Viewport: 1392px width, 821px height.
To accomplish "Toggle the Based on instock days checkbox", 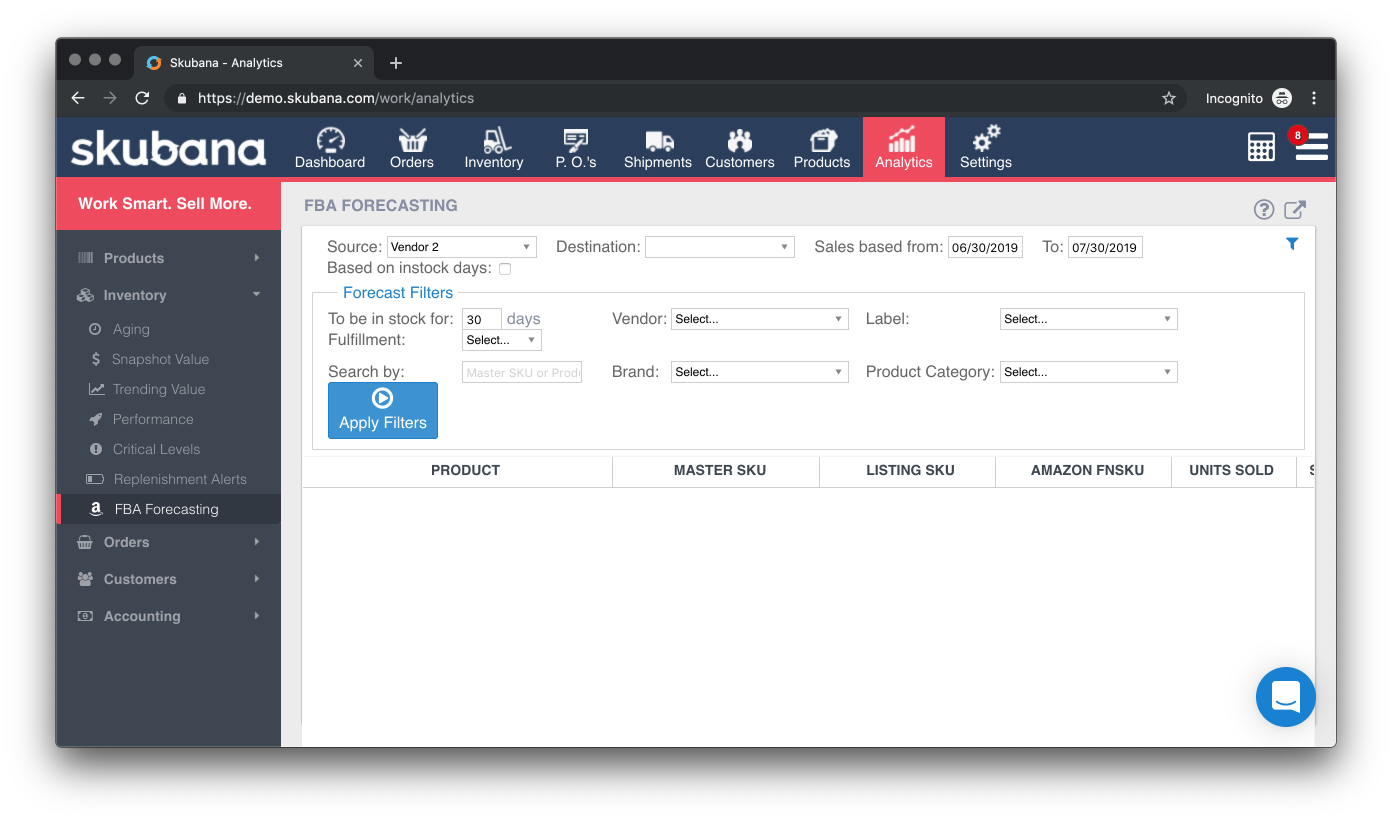I will tap(505, 269).
